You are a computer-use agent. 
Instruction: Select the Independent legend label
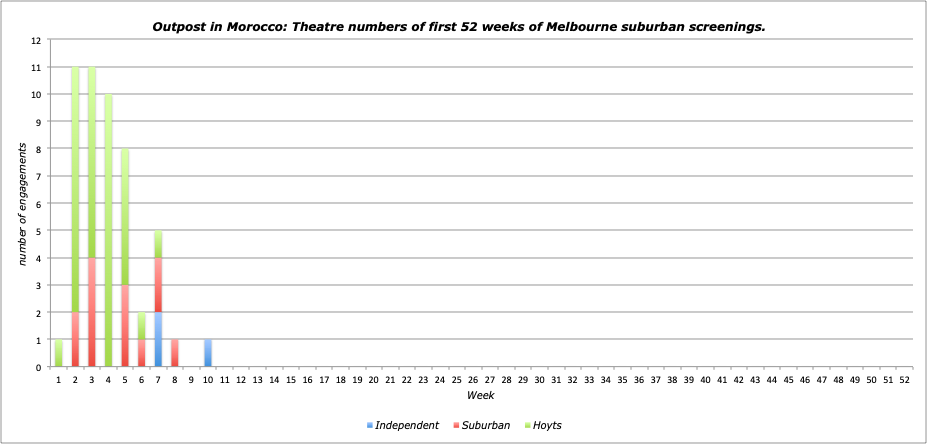(408, 426)
